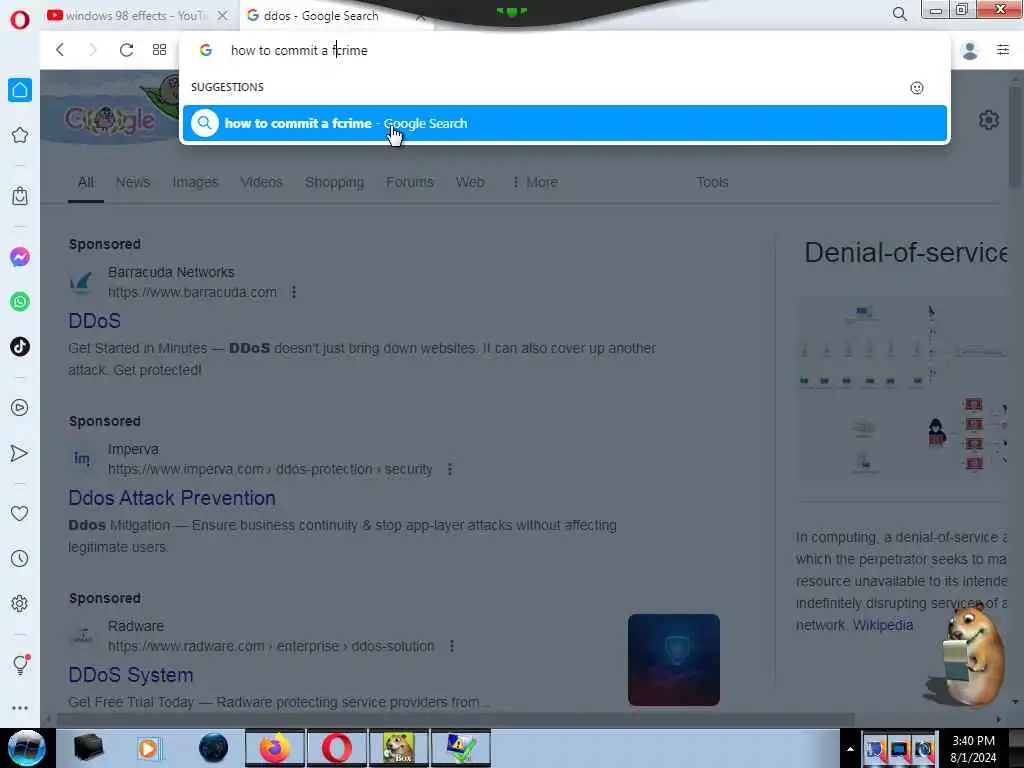The height and width of the screenshot is (768, 1024).
Task: Switch to News results tab
Action: click(133, 182)
